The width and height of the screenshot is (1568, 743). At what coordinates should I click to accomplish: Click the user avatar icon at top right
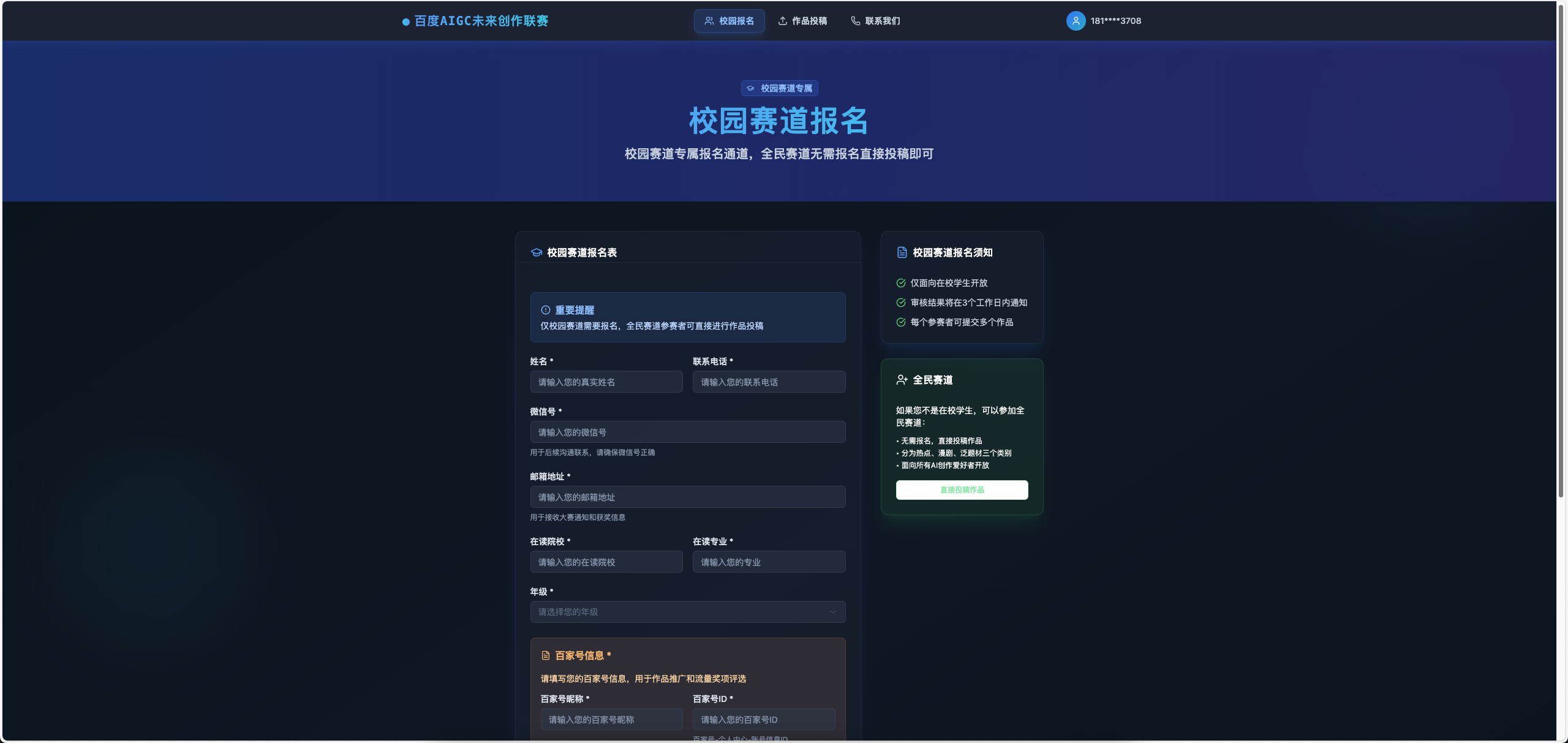tap(1076, 20)
